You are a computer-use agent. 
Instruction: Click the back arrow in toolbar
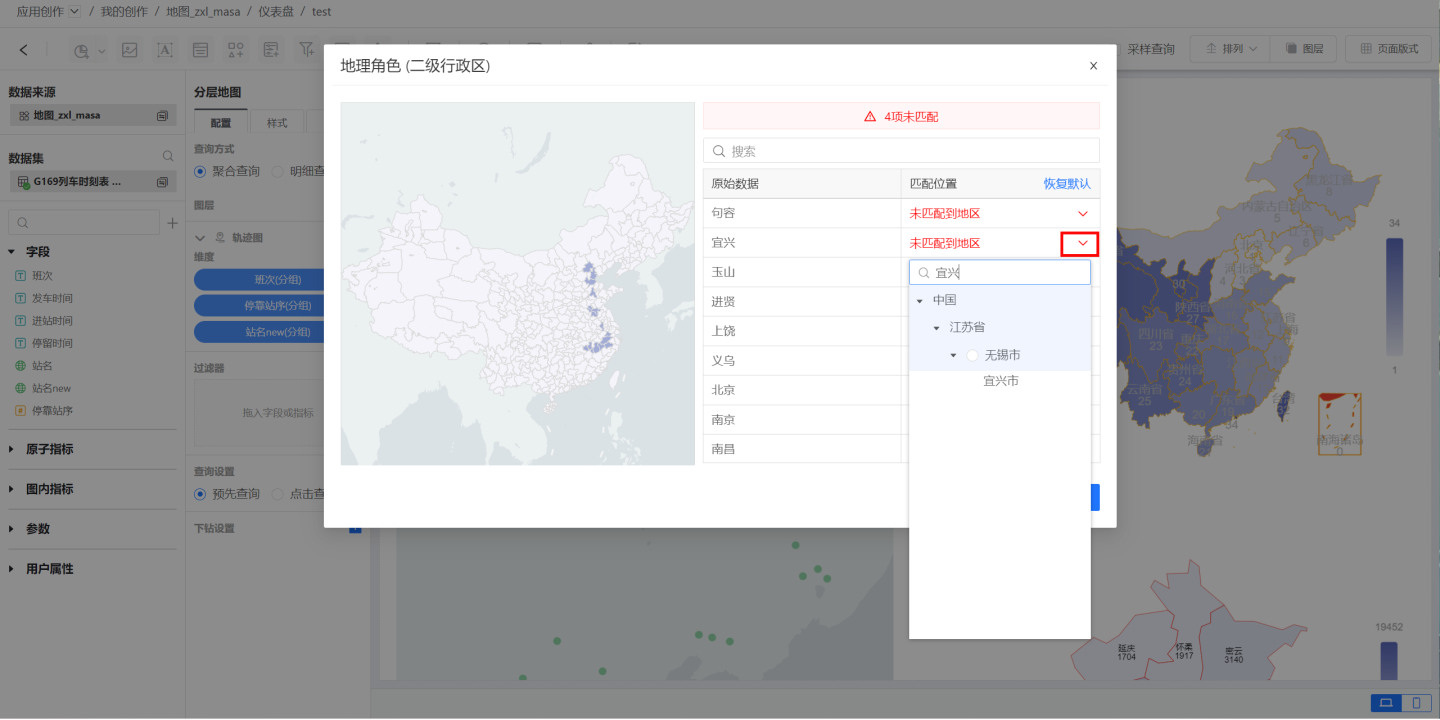click(24, 50)
